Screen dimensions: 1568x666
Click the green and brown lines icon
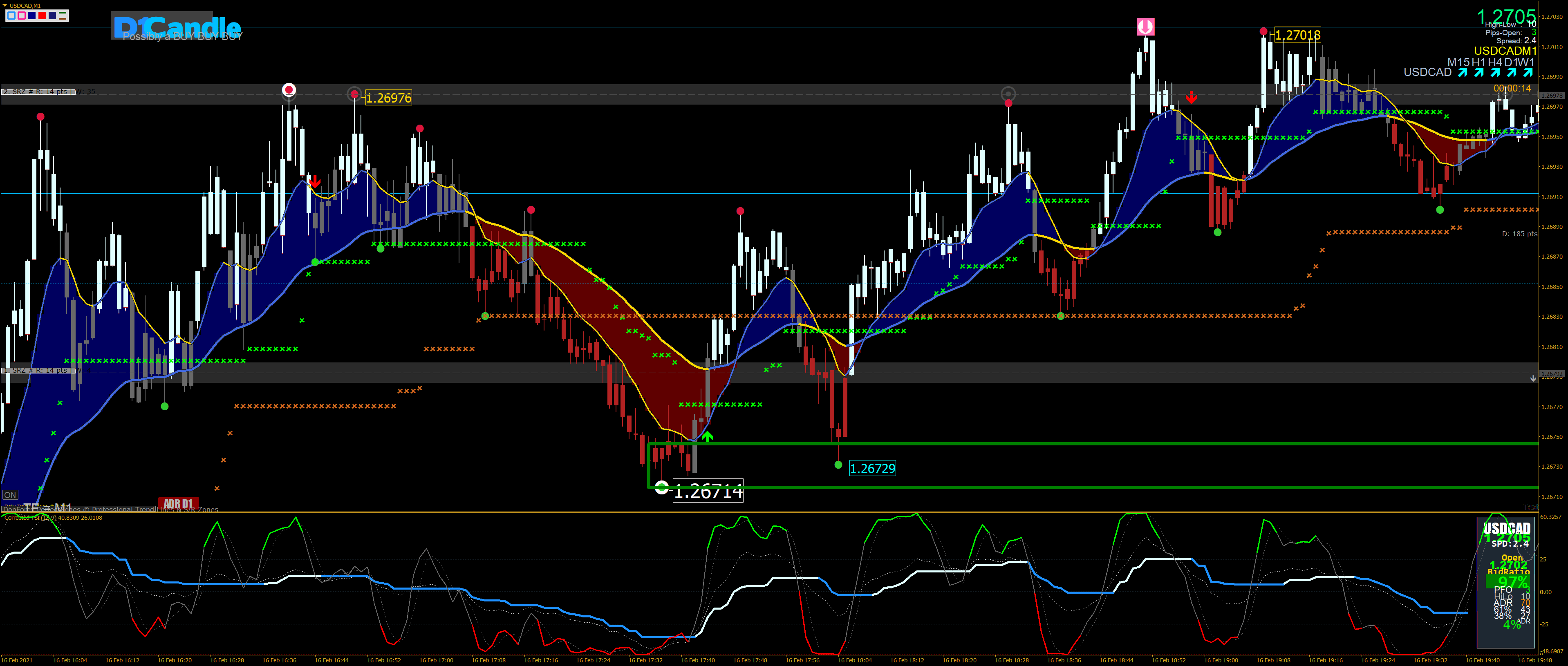click(x=63, y=15)
